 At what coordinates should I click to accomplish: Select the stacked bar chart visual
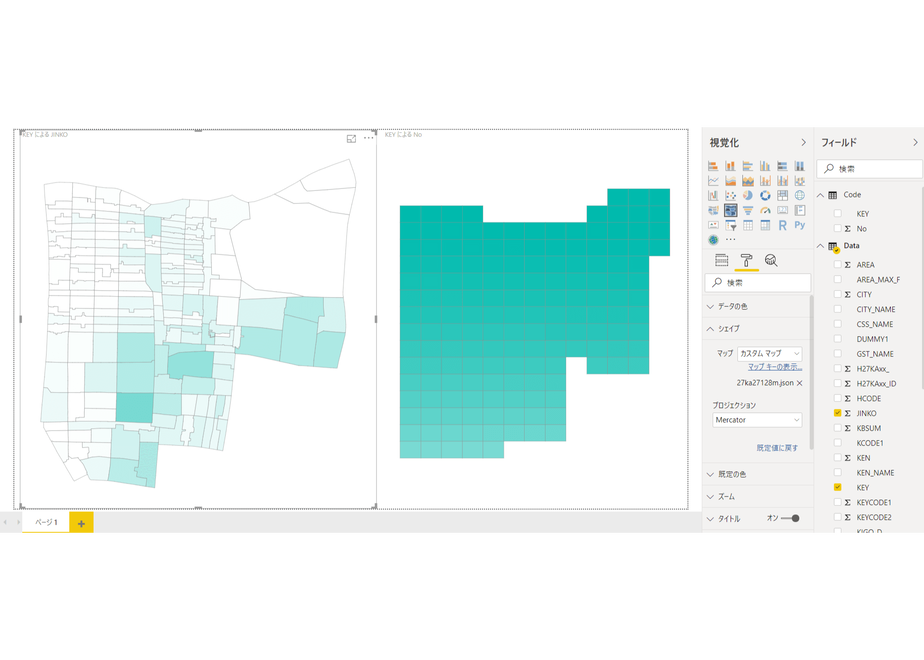pos(713,166)
